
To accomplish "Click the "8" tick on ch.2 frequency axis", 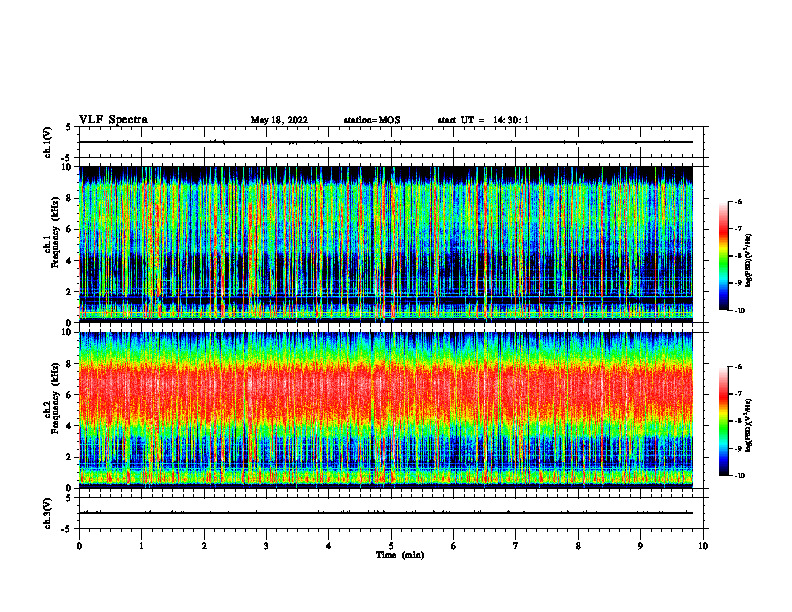I will point(70,364).
